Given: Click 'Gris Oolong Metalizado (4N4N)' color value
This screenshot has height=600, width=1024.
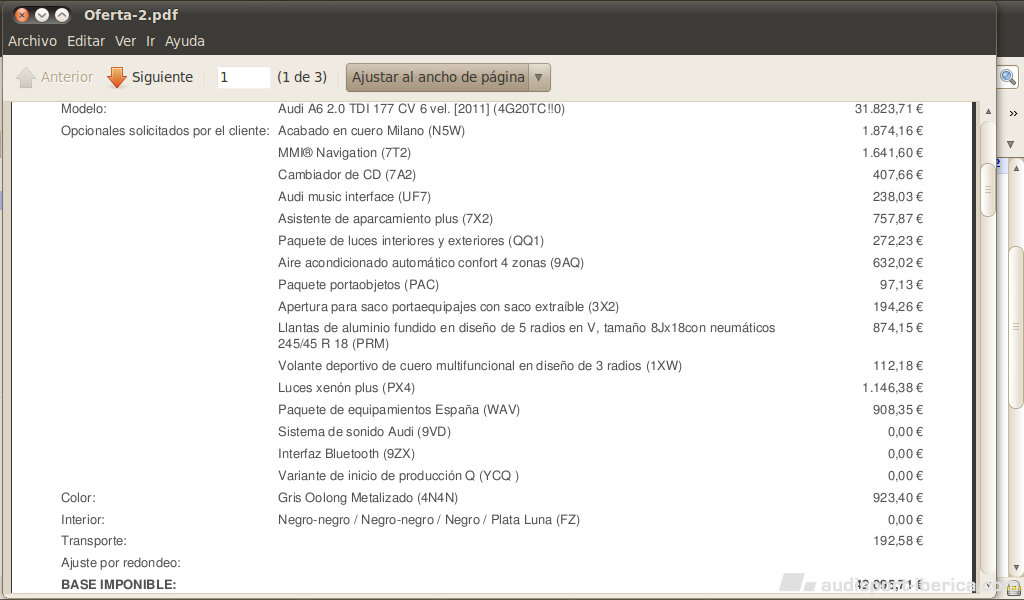Looking at the screenshot, I should (x=368, y=498).
